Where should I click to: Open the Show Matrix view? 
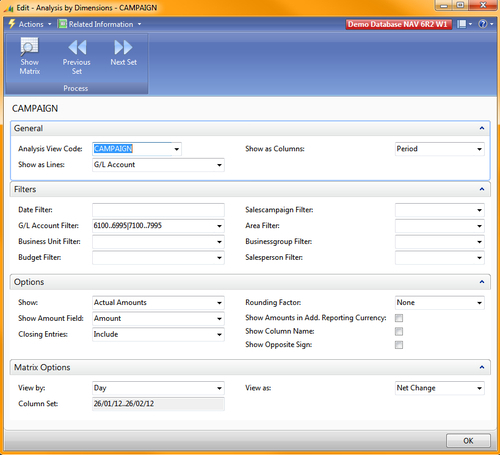click(30, 56)
